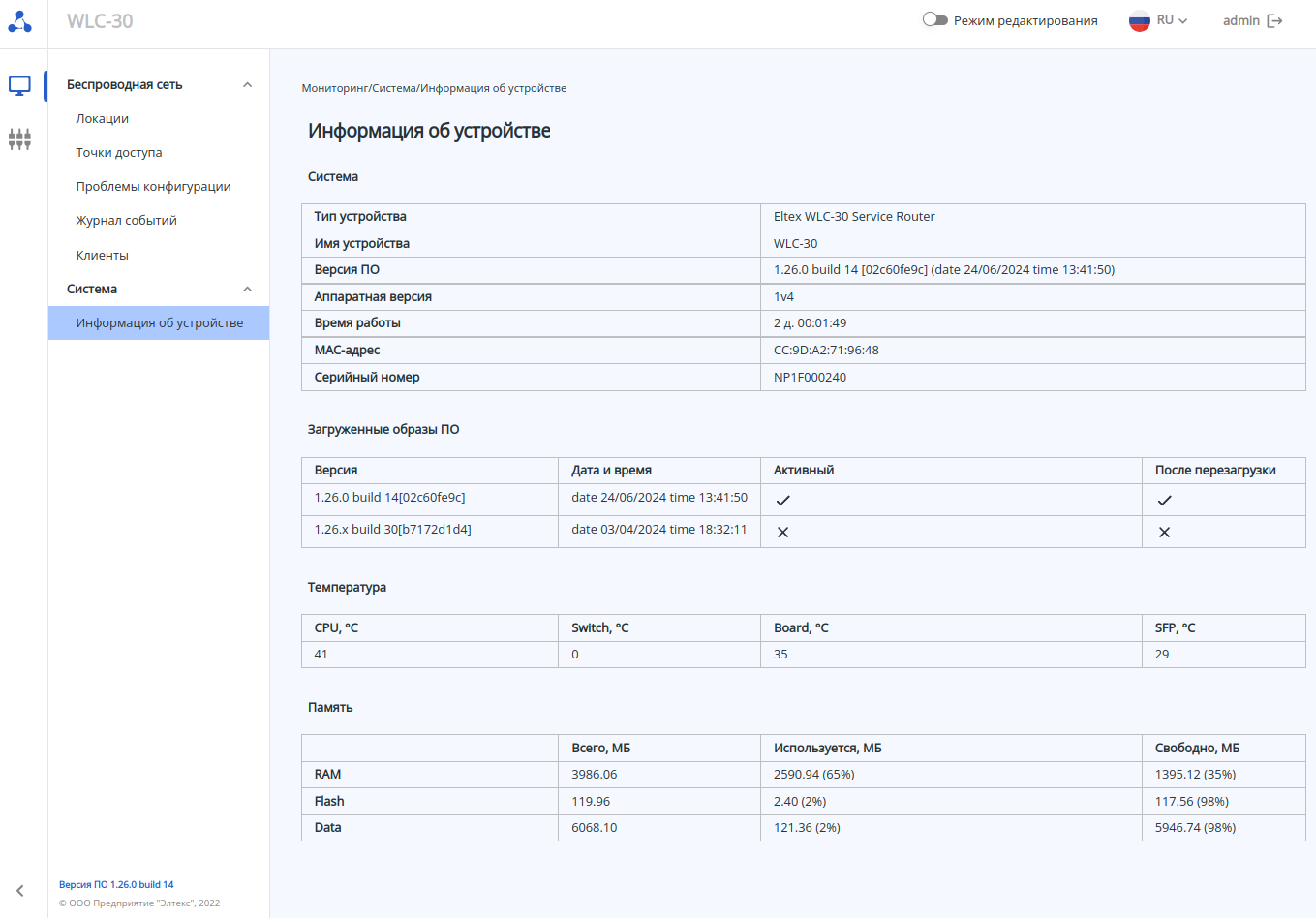The height and width of the screenshot is (918, 1316).
Task: Click active checkmark for build 14 image
Action: [x=783, y=501]
